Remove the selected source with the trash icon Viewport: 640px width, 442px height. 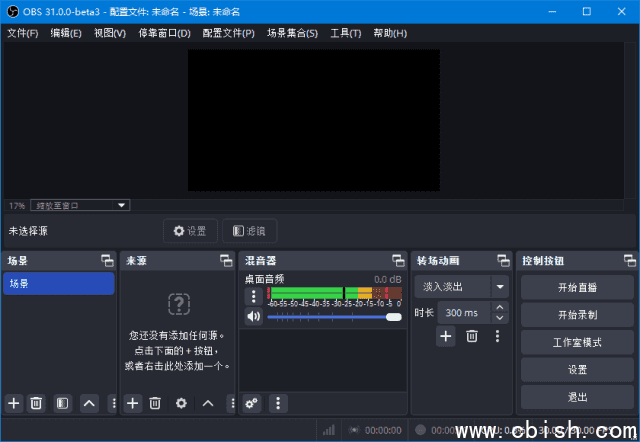tap(155, 403)
